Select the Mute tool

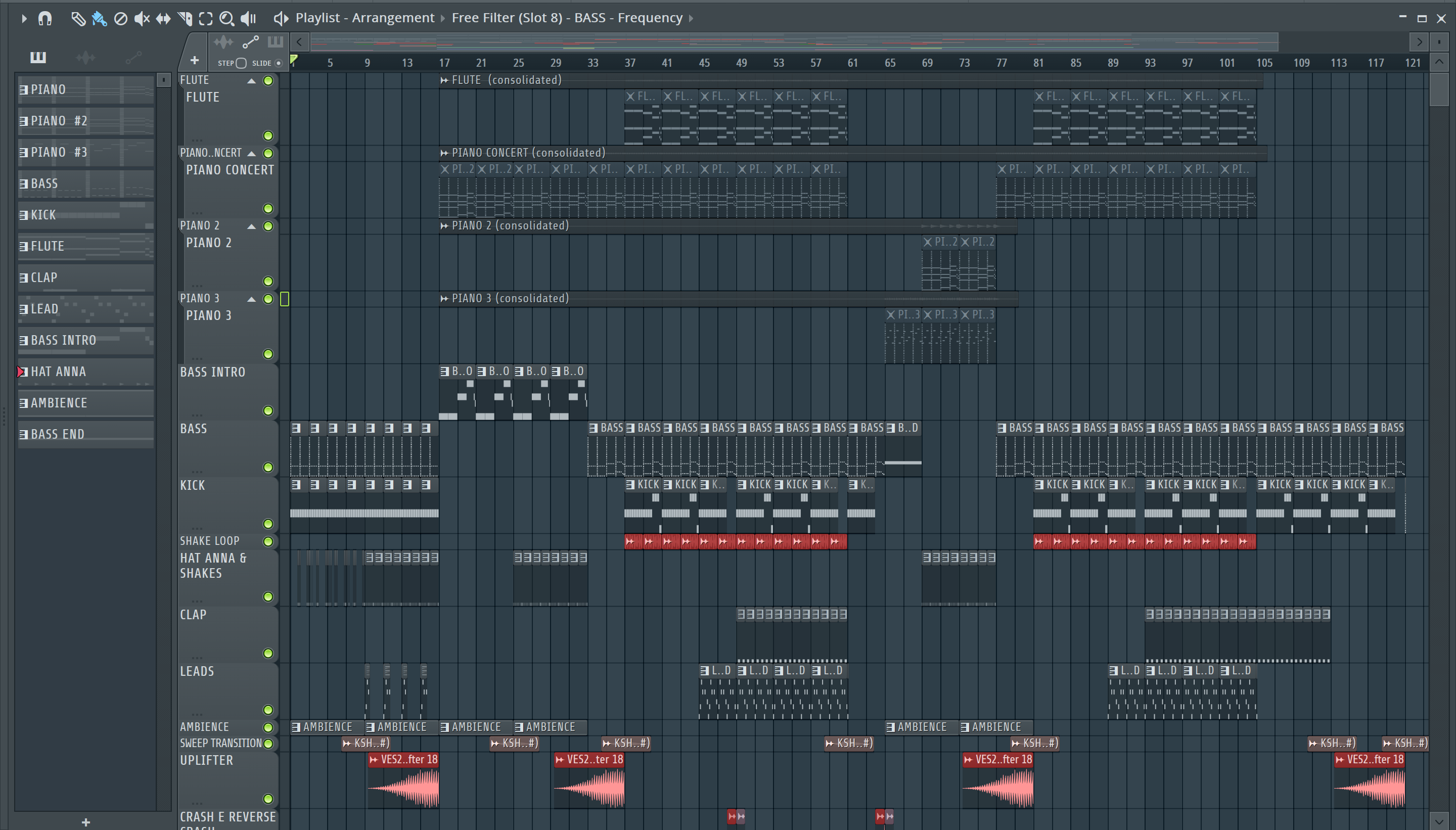coord(142,18)
